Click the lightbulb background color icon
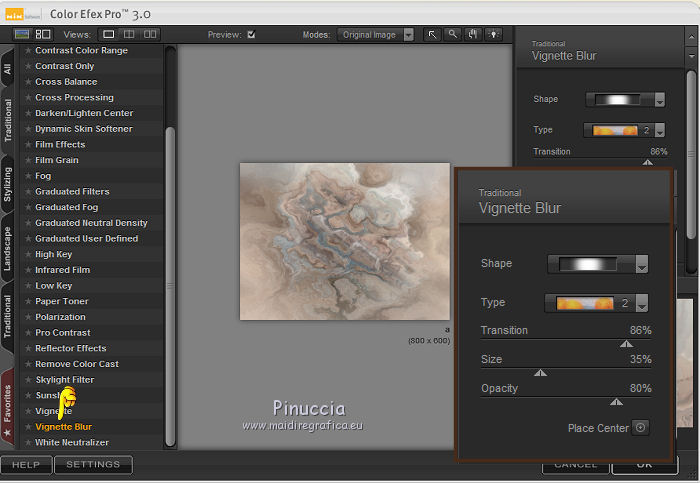Viewport: 700px width, 483px height. tap(493, 34)
